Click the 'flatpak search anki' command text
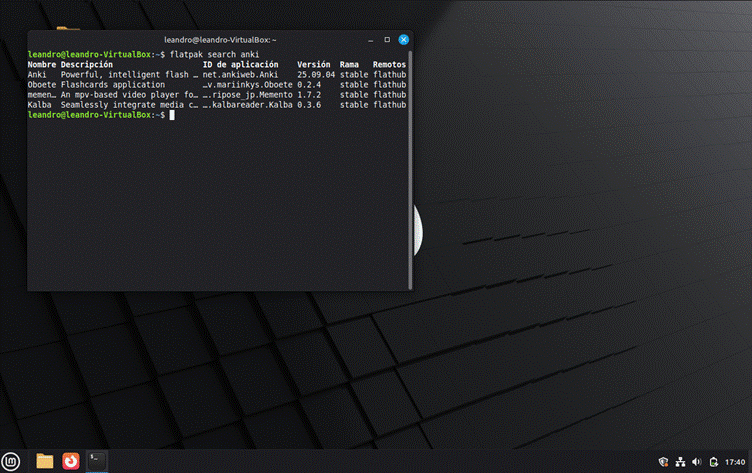This screenshot has height=473, width=752. 214,55
